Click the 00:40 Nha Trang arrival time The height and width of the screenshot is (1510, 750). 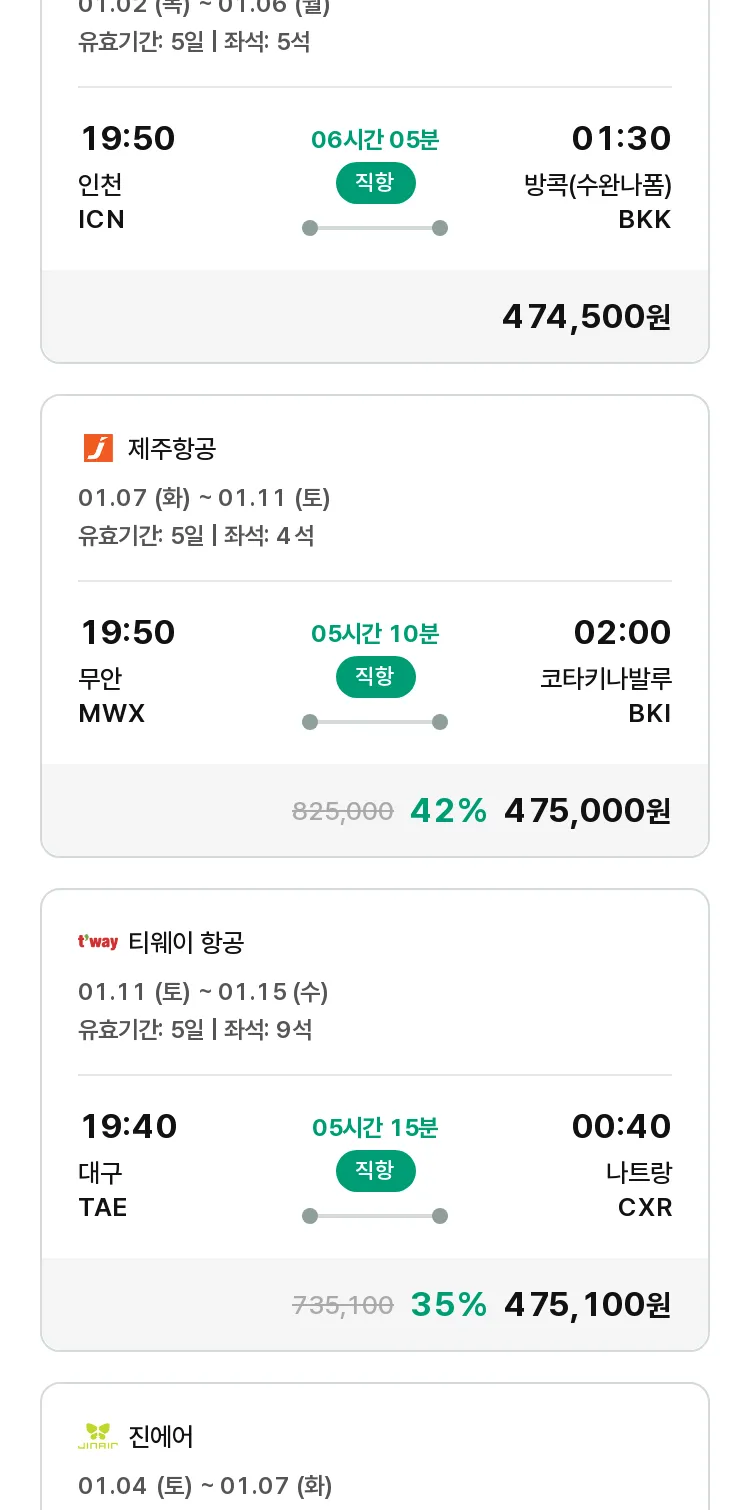[621, 1127]
